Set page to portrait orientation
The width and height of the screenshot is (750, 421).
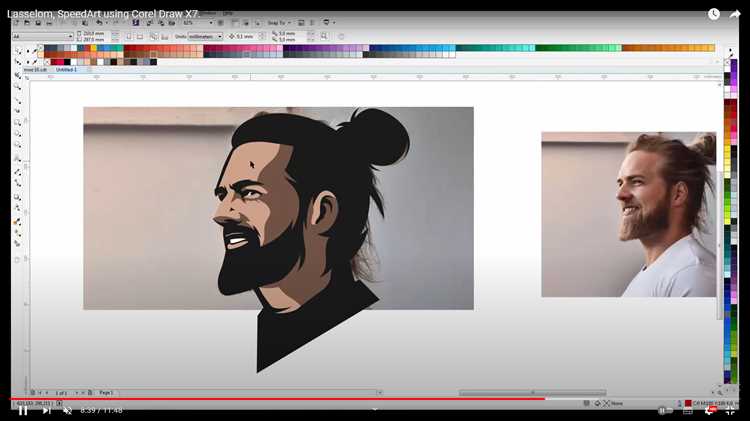tap(129, 36)
